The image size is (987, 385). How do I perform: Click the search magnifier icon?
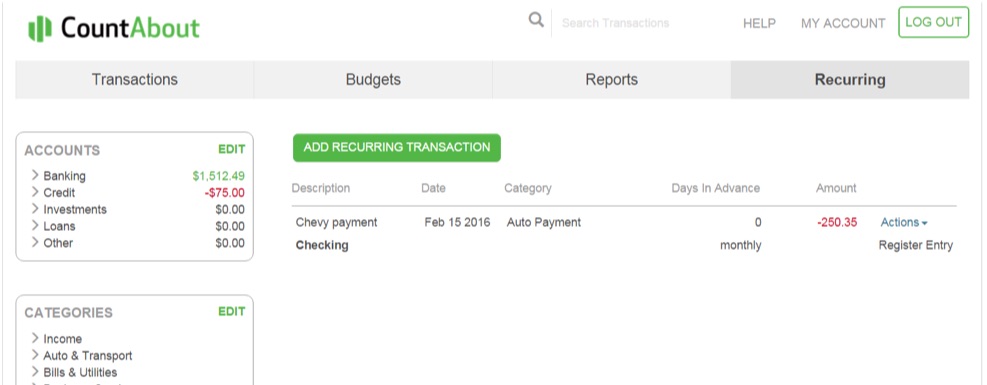536,20
